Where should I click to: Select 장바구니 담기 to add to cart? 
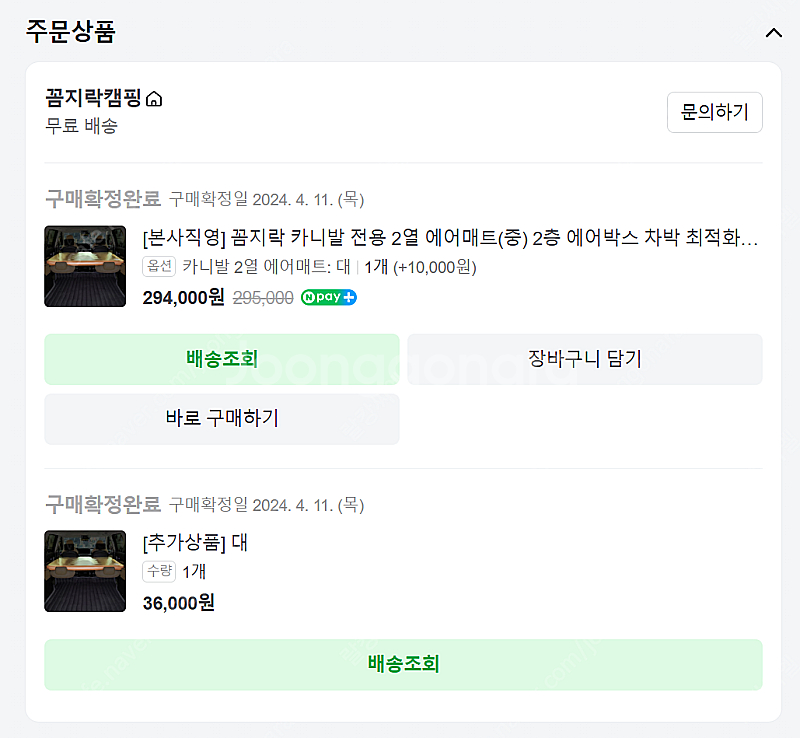(585, 359)
